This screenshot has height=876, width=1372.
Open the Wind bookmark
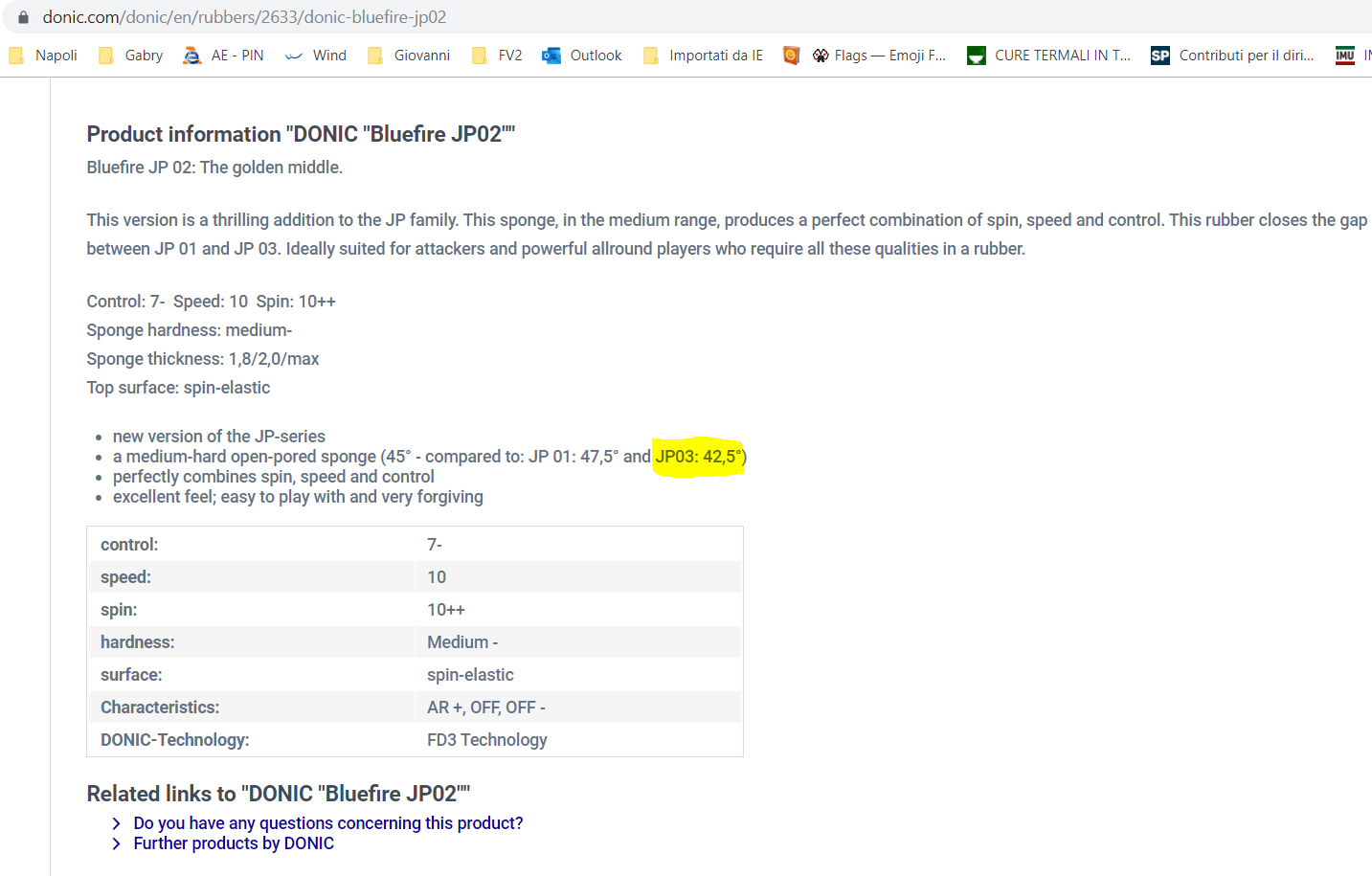[x=316, y=56]
